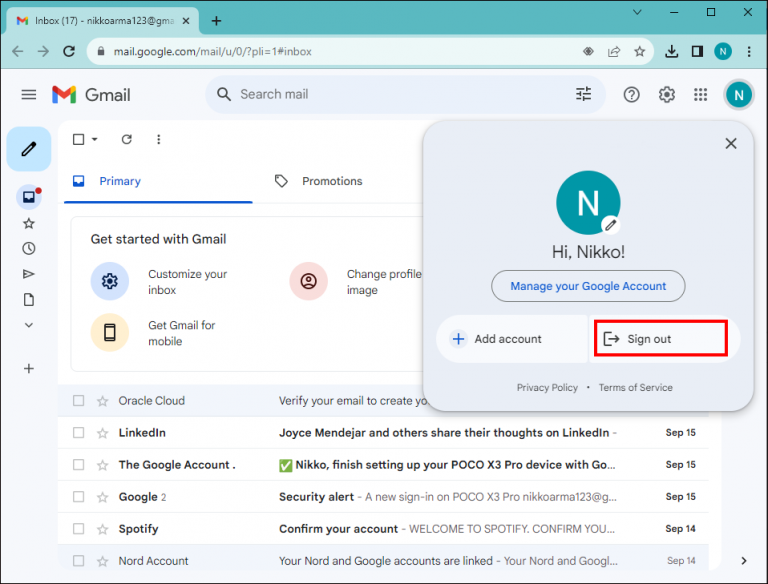Click Change profile image
768x584 pixels.
click(x=356, y=282)
